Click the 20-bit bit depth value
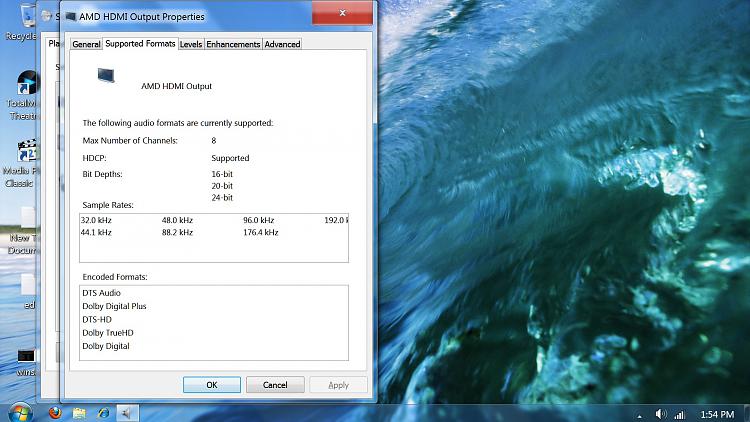 coord(222,186)
